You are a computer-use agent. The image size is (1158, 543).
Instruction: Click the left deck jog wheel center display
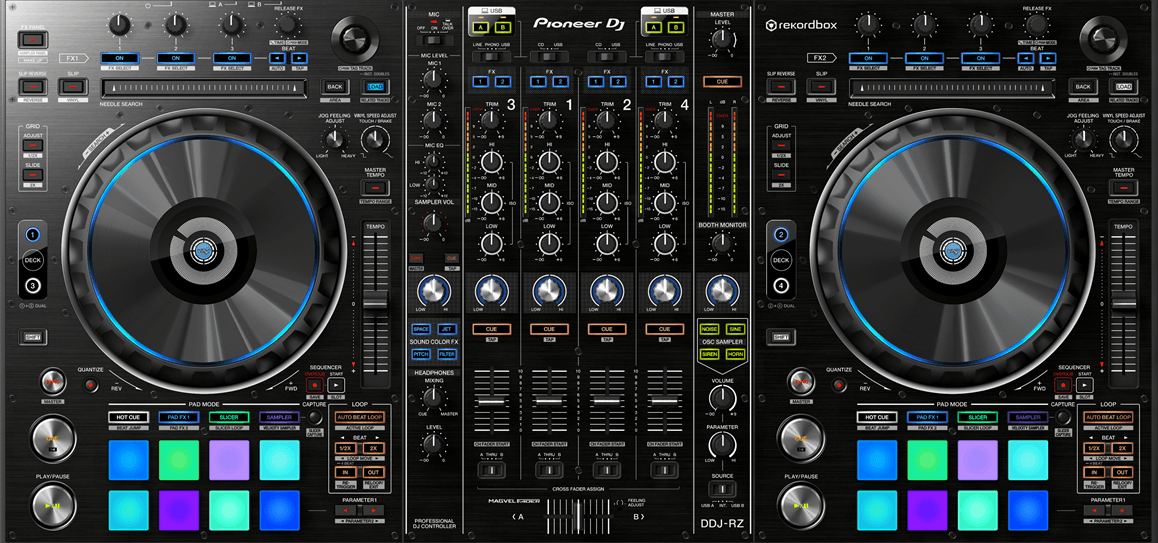[x=204, y=252]
